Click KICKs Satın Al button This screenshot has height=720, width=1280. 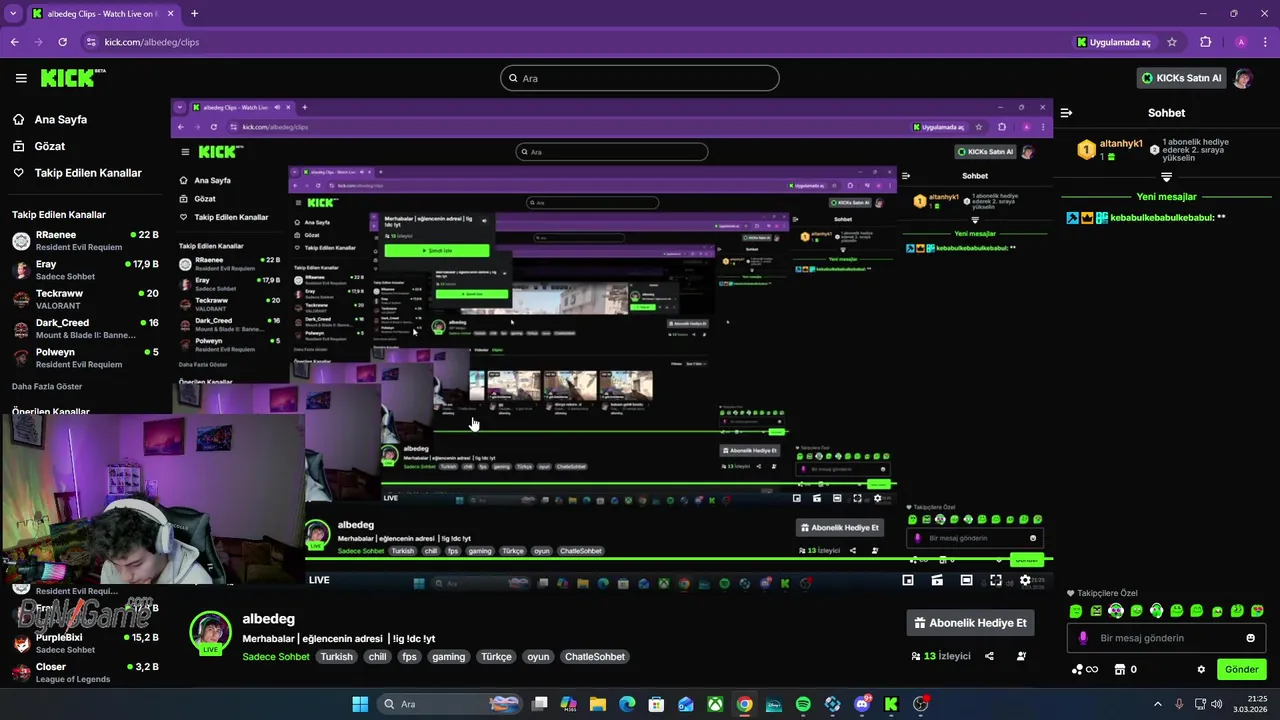pos(1181,78)
